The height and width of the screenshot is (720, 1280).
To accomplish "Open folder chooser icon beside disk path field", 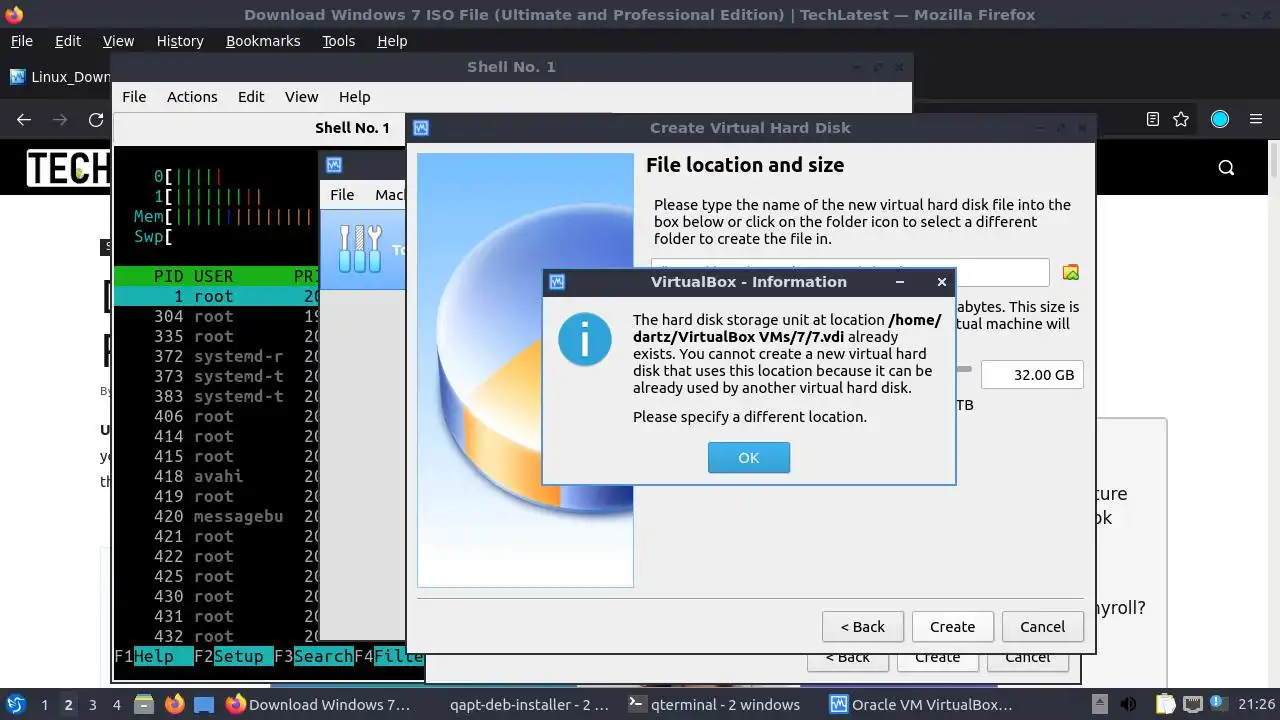I will pos(1071,272).
